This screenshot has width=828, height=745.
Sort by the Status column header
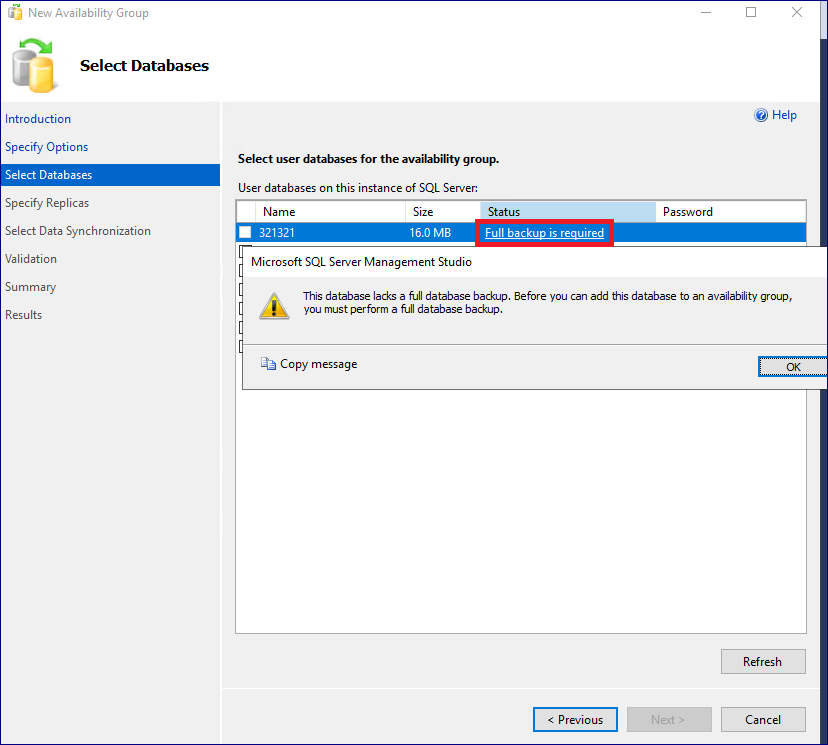(568, 212)
